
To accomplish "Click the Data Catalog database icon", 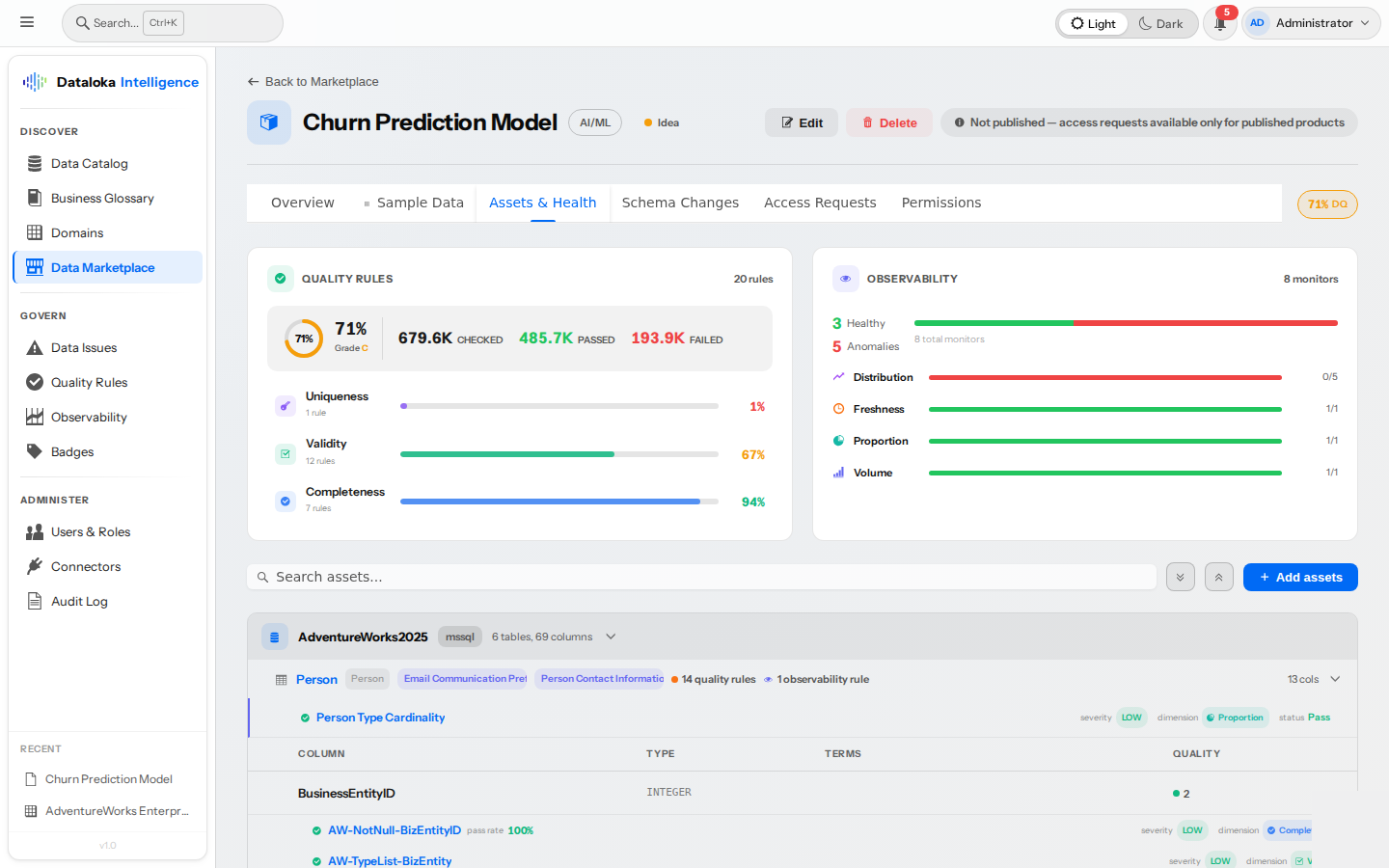I will point(35,164).
